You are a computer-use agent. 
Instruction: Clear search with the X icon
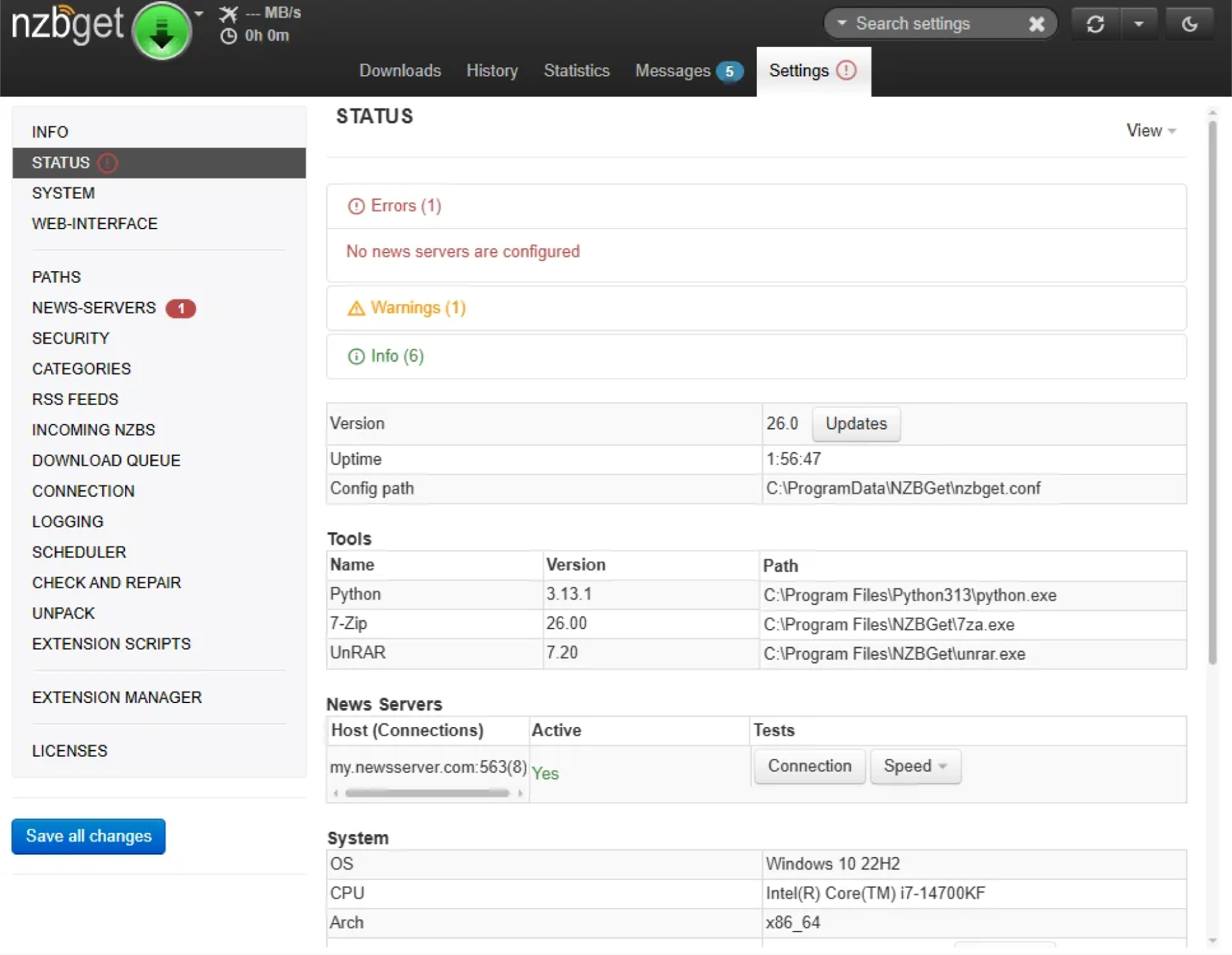point(1037,24)
